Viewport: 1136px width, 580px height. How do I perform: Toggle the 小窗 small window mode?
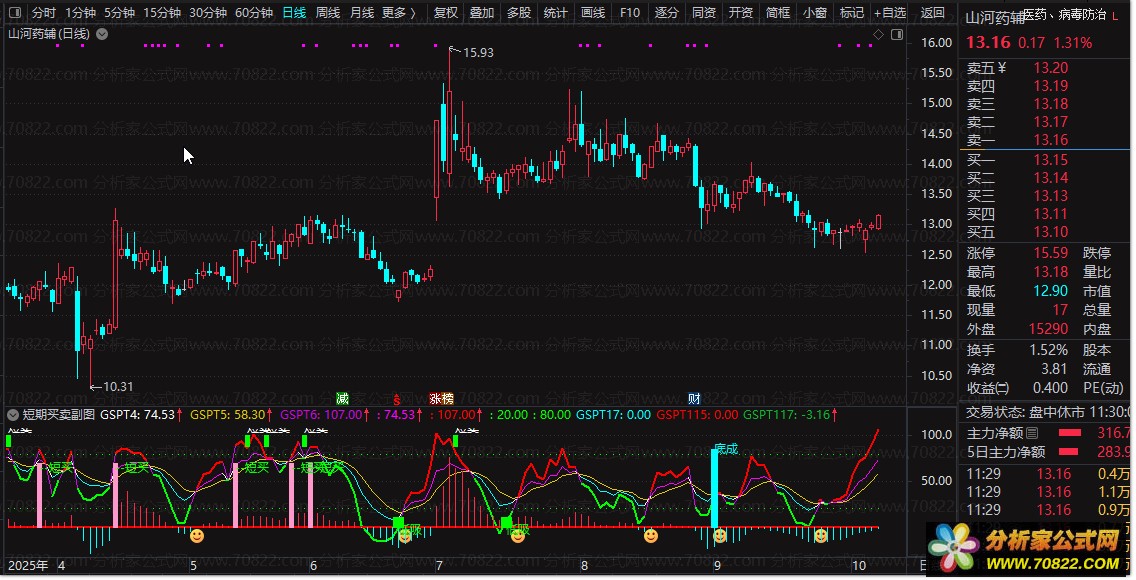tap(816, 13)
